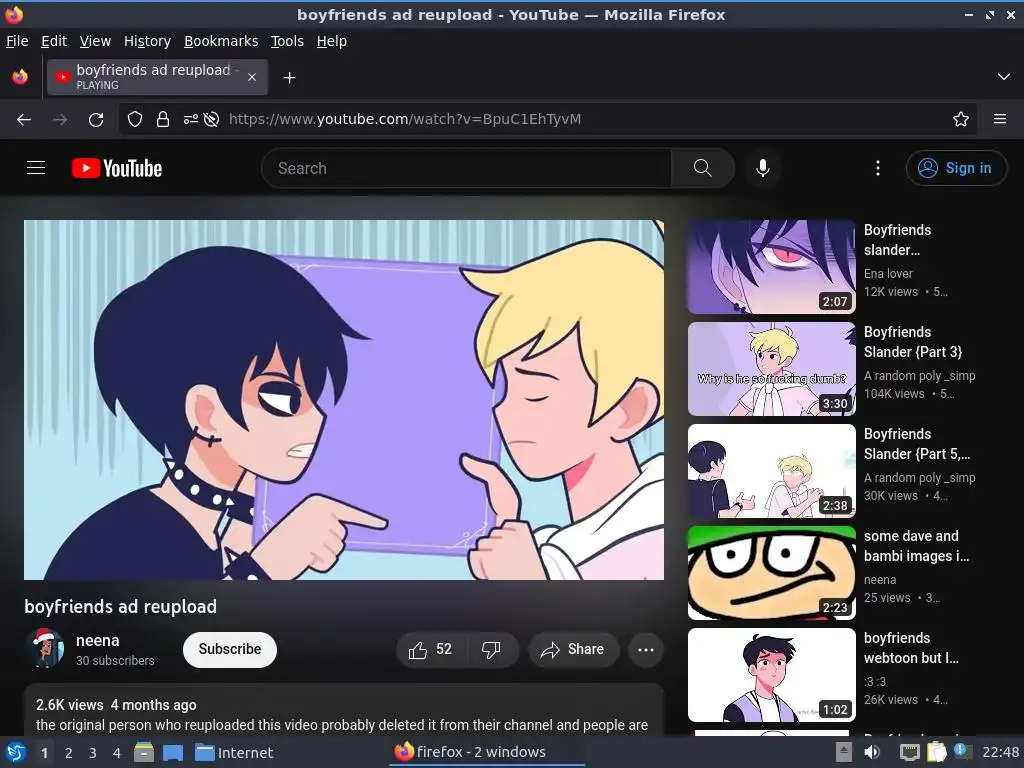Open Boyfriends Slander Part 5 thumbnail
This screenshot has height=768, width=1024.
tap(771, 471)
